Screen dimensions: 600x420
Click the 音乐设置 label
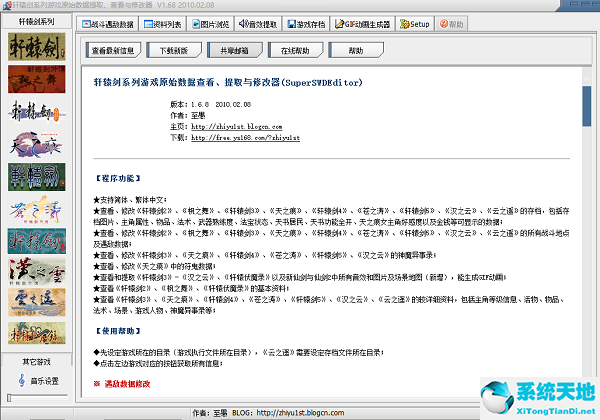click(x=45, y=381)
